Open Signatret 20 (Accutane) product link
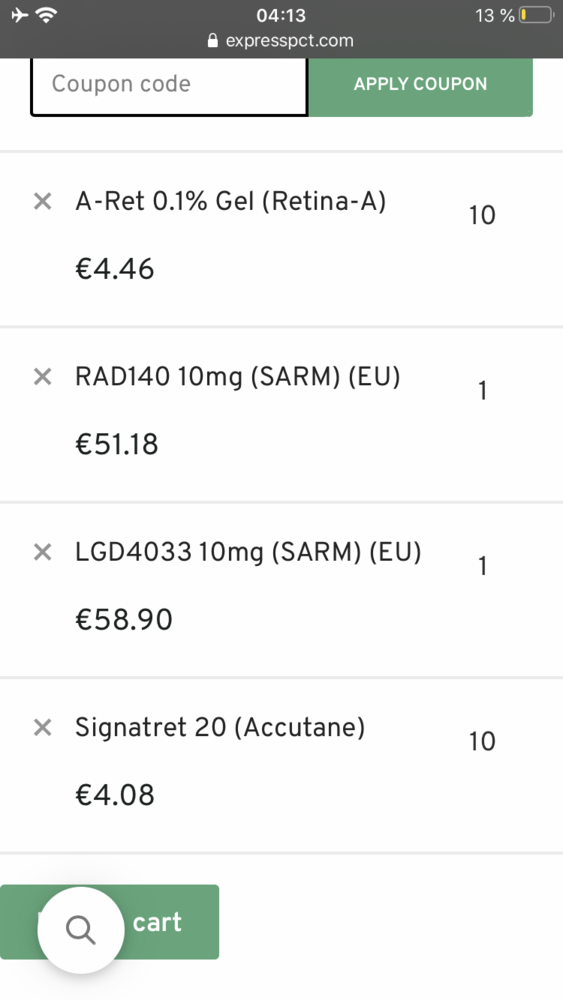The image size is (563, 1000). tap(220, 727)
